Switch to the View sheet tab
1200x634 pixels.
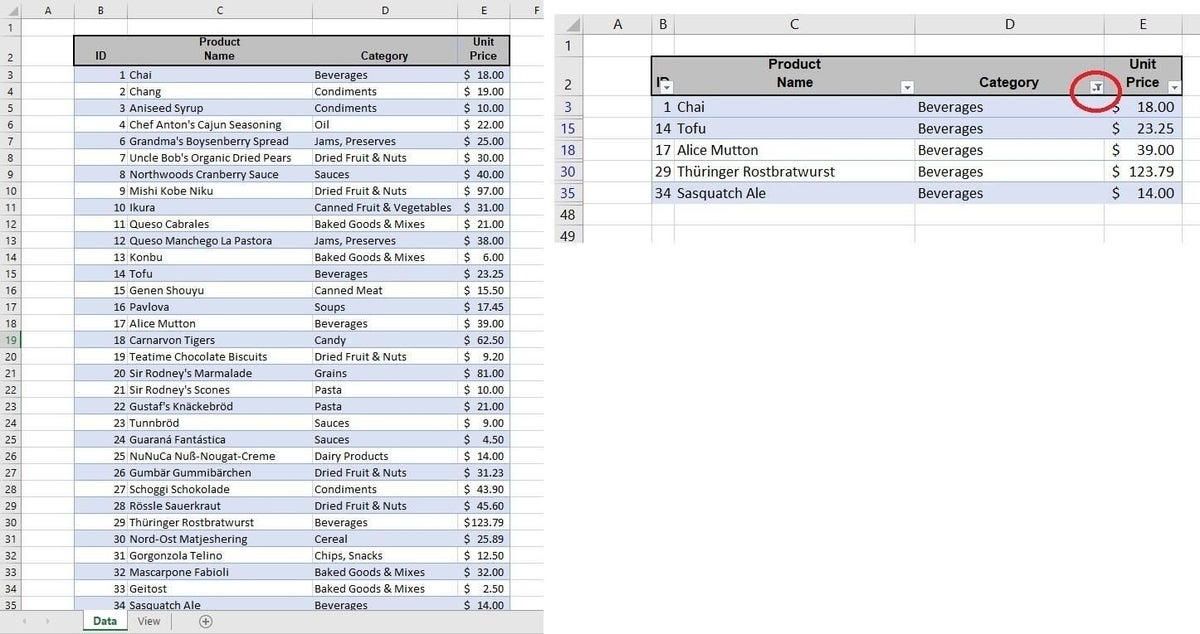pos(149,622)
